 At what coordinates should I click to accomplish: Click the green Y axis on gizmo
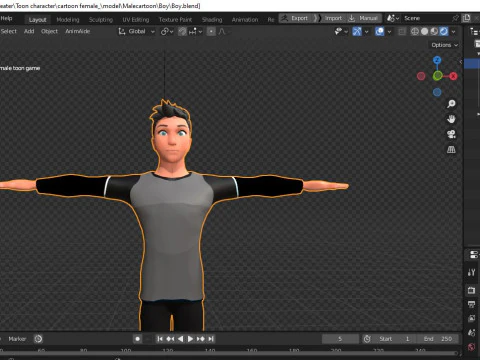pyautogui.click(x=438, y=76)
